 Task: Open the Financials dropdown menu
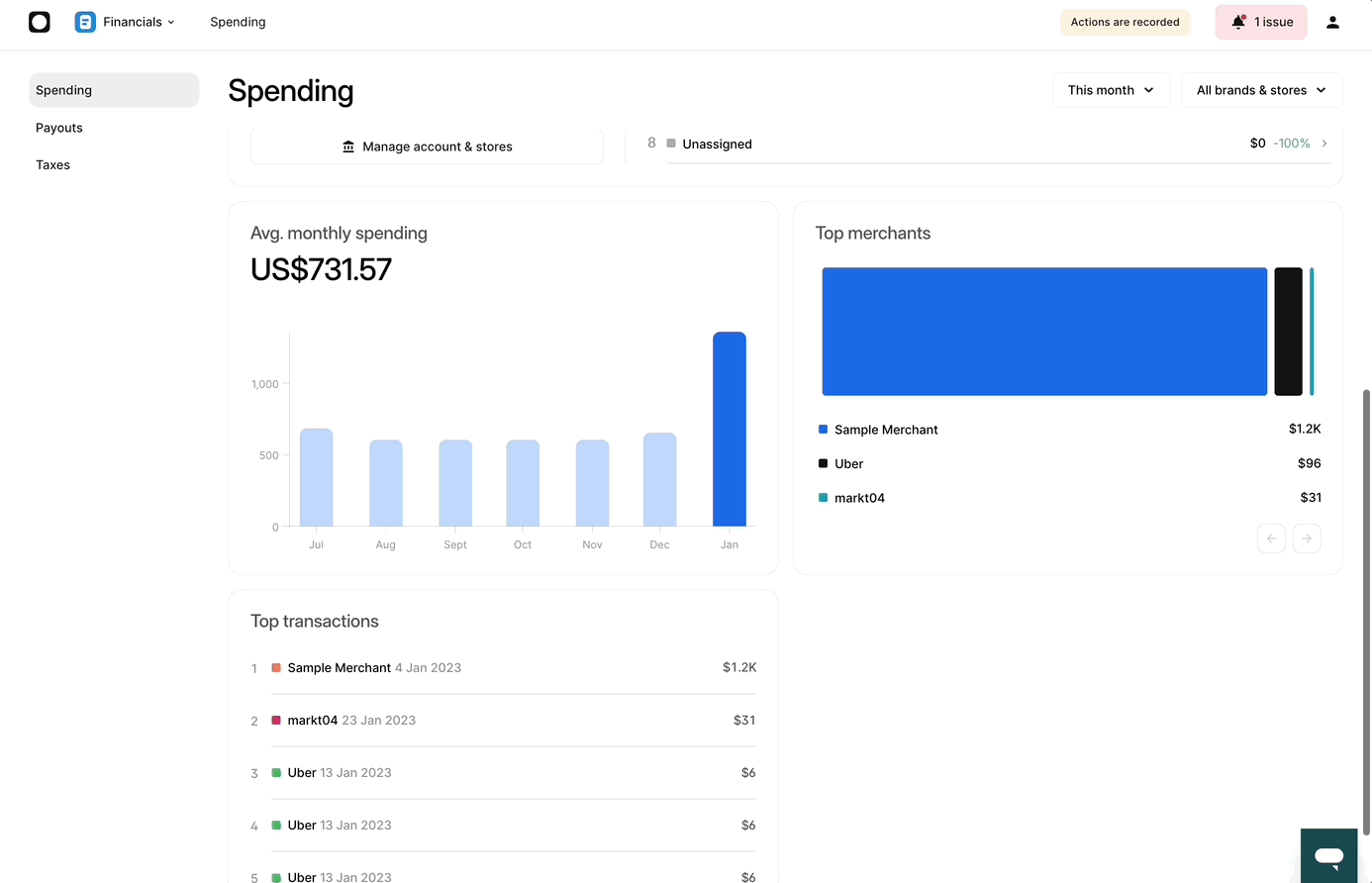(139, 22)
